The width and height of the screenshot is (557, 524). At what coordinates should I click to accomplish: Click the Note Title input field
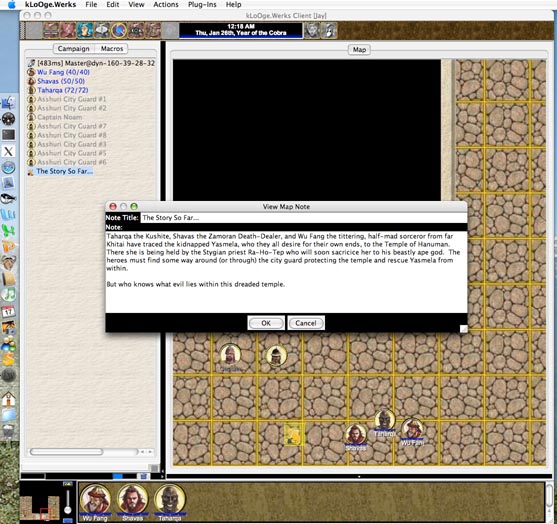pos(304,218)
